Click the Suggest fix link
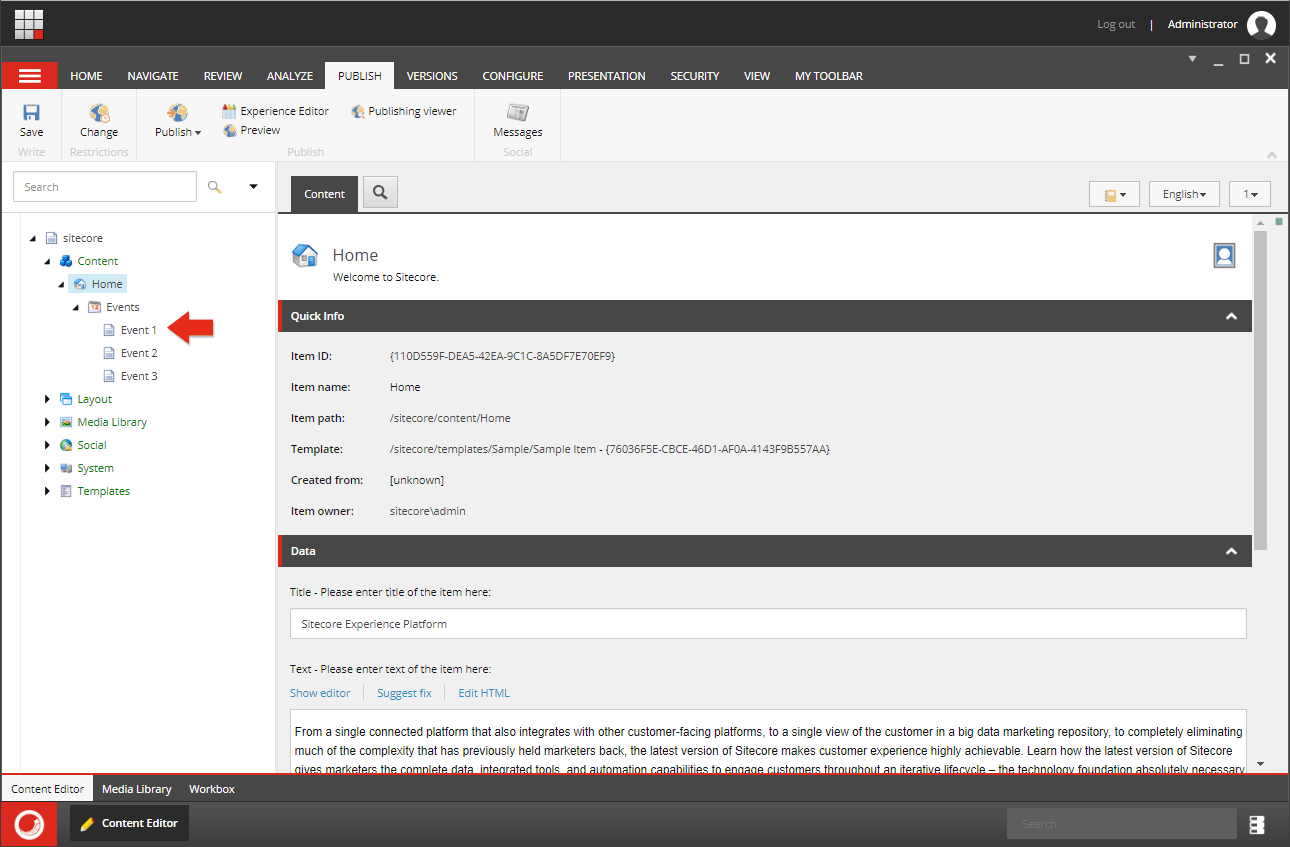Viewport: 1290px width, 847px height. (404, 693)
